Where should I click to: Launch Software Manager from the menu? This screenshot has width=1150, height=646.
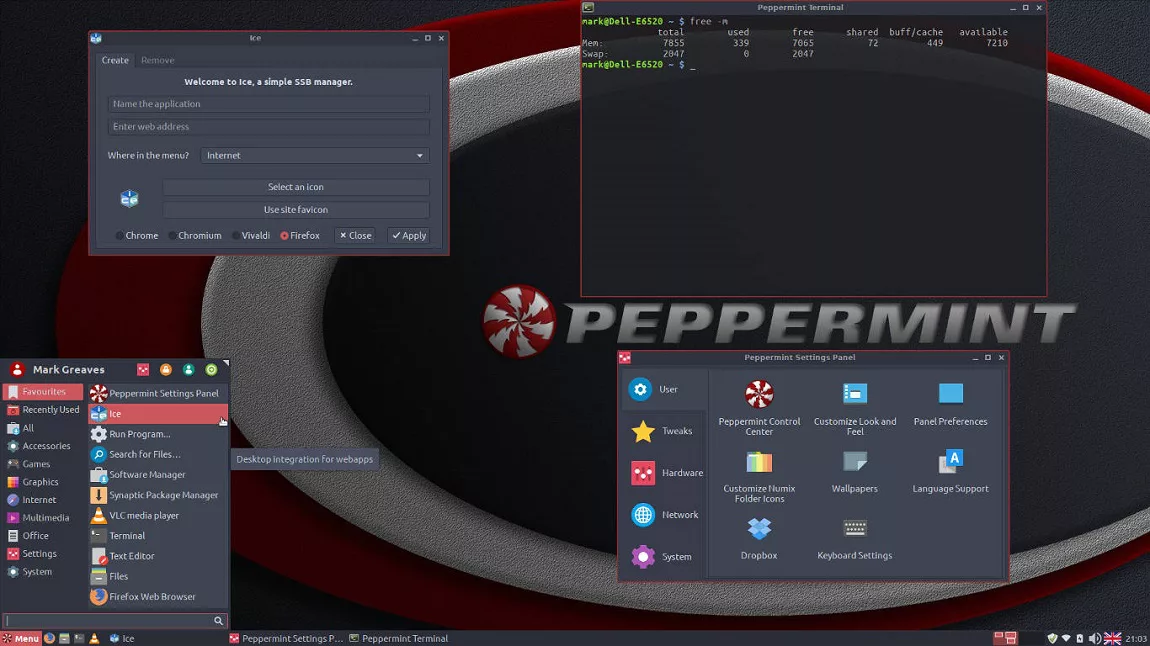tap(158, 474)
